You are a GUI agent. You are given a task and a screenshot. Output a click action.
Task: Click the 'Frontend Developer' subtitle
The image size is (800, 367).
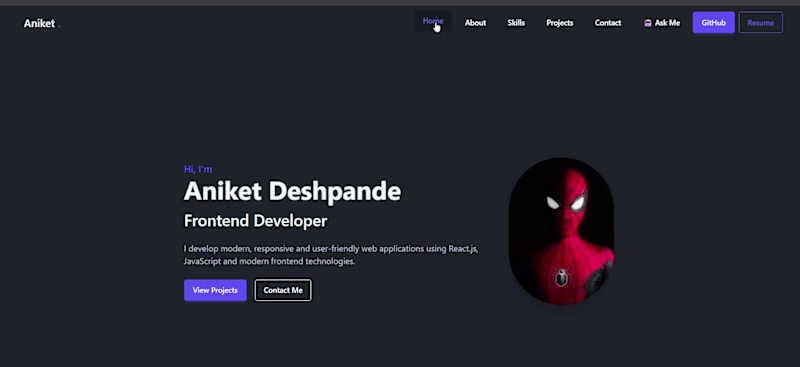pos(255,221)
